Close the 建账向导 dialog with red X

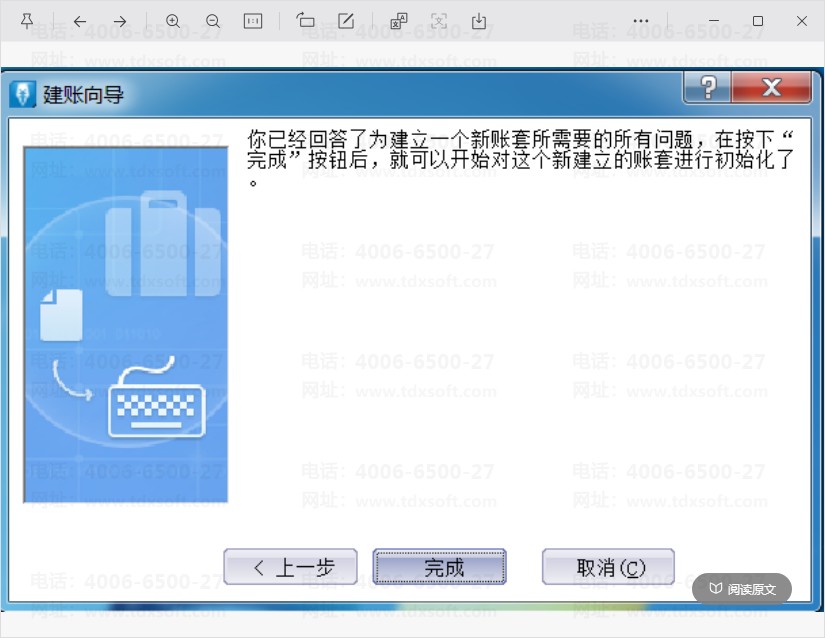tap(771, 87)
